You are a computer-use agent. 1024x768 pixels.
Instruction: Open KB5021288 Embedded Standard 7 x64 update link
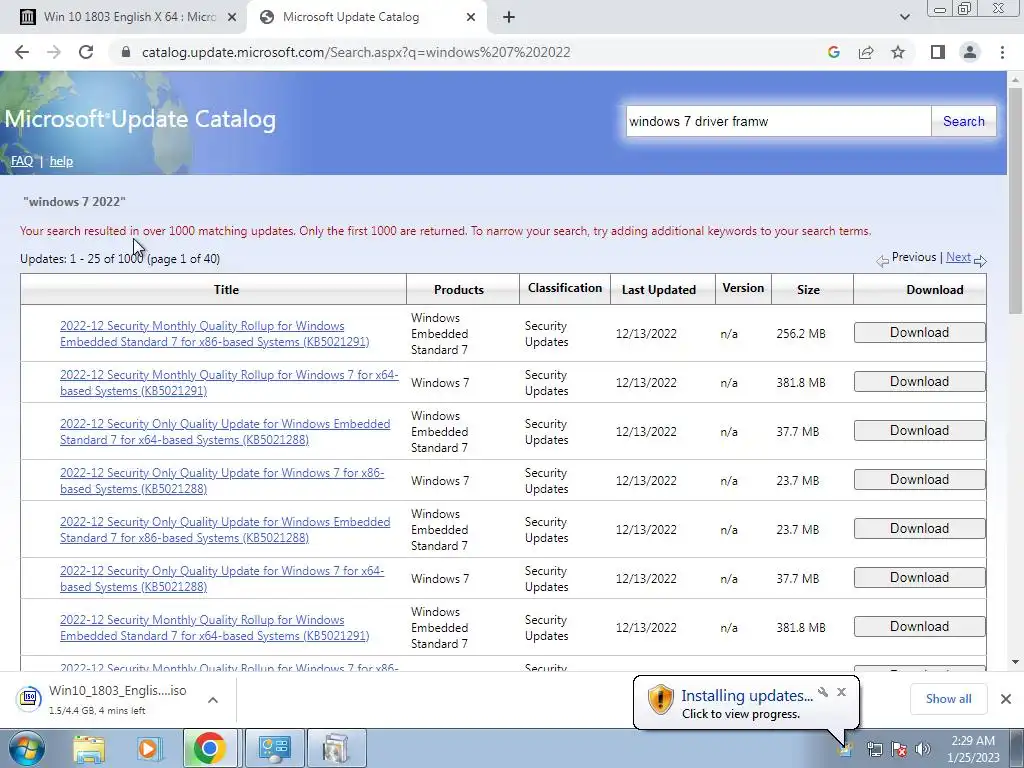click(225, 432)
